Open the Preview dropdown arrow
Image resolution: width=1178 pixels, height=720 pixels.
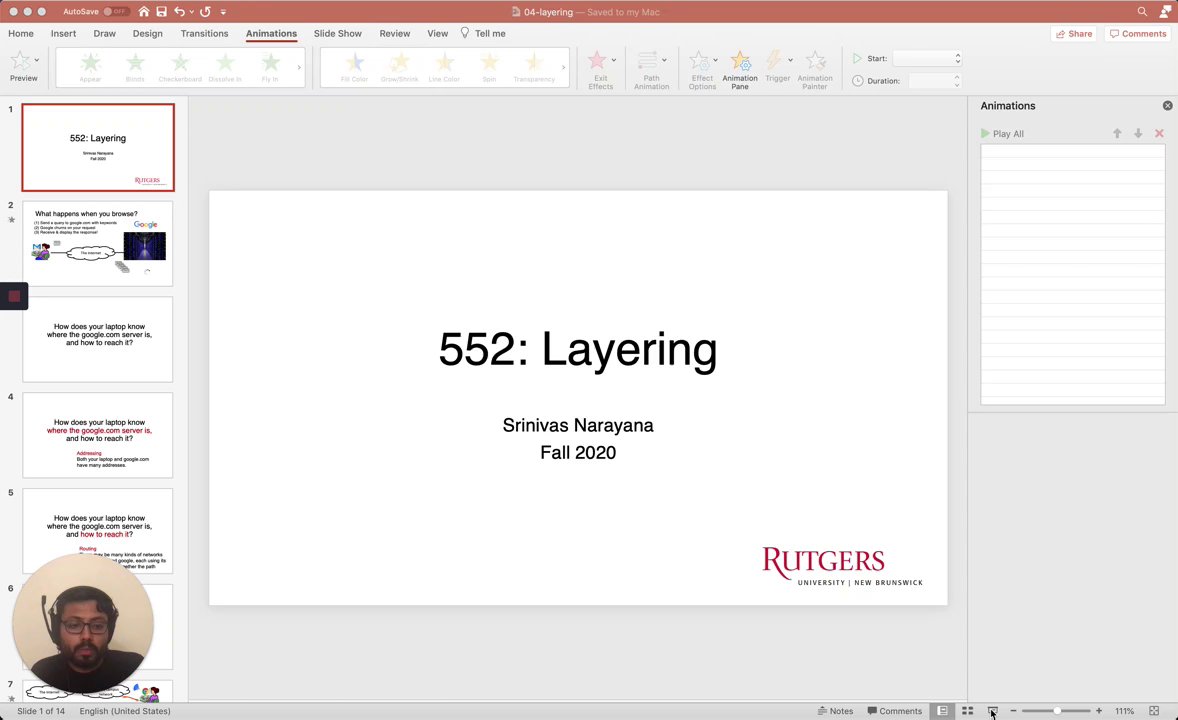click(x=37, y=60)
